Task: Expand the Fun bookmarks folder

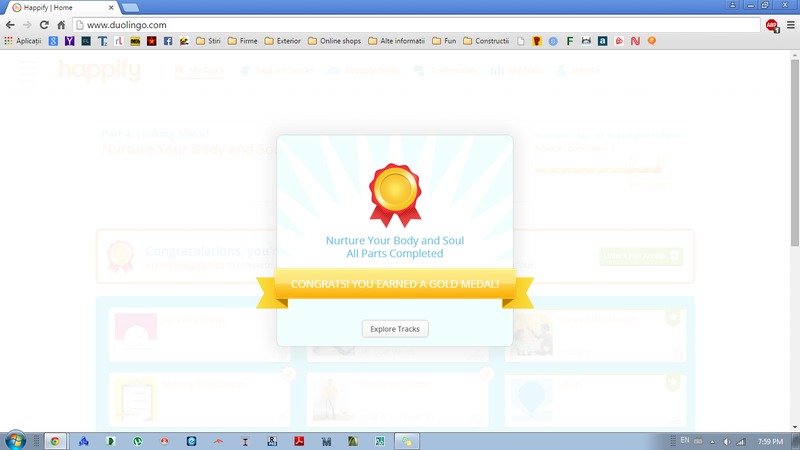Action: (x=444, y=41)
